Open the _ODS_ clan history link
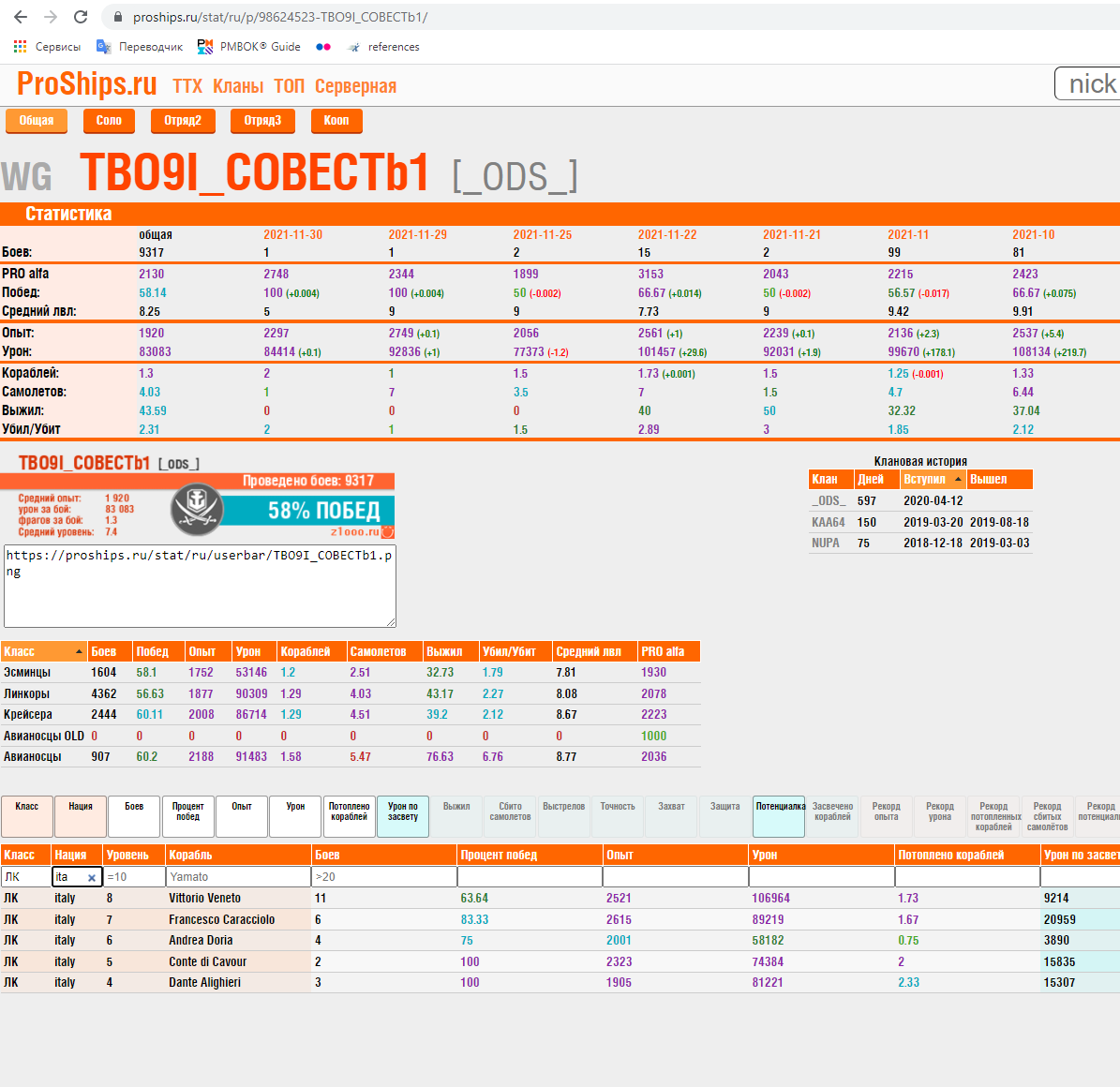This screenshot has width=1120, height=1087. click(x=829, y=500)
